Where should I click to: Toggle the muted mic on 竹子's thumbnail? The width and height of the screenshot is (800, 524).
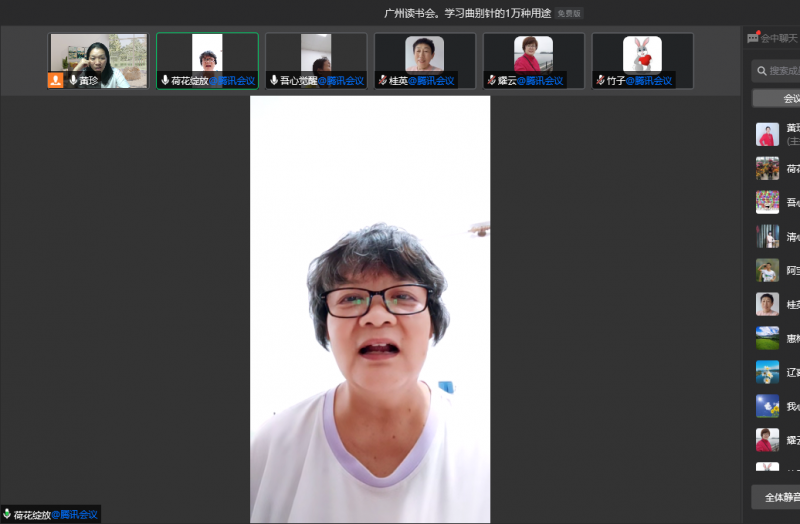(600, 80)
